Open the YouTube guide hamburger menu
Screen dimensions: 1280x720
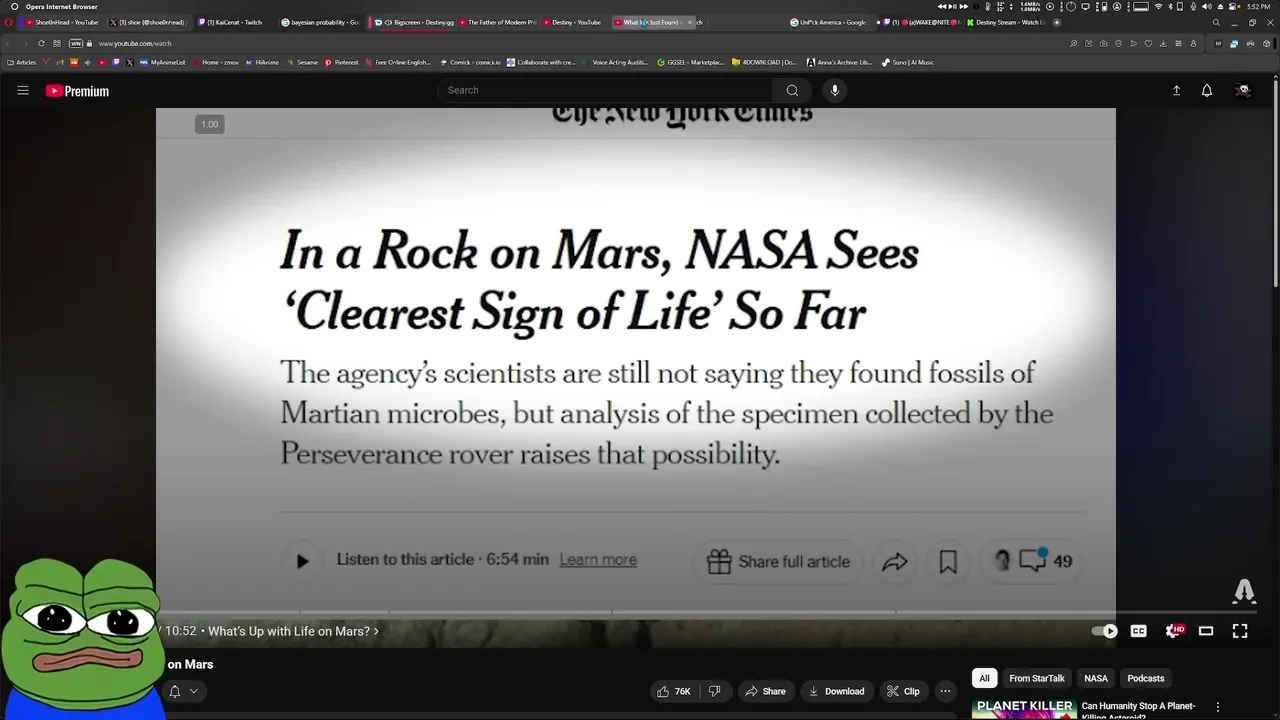pyautogui.click(x=22, y=90)
